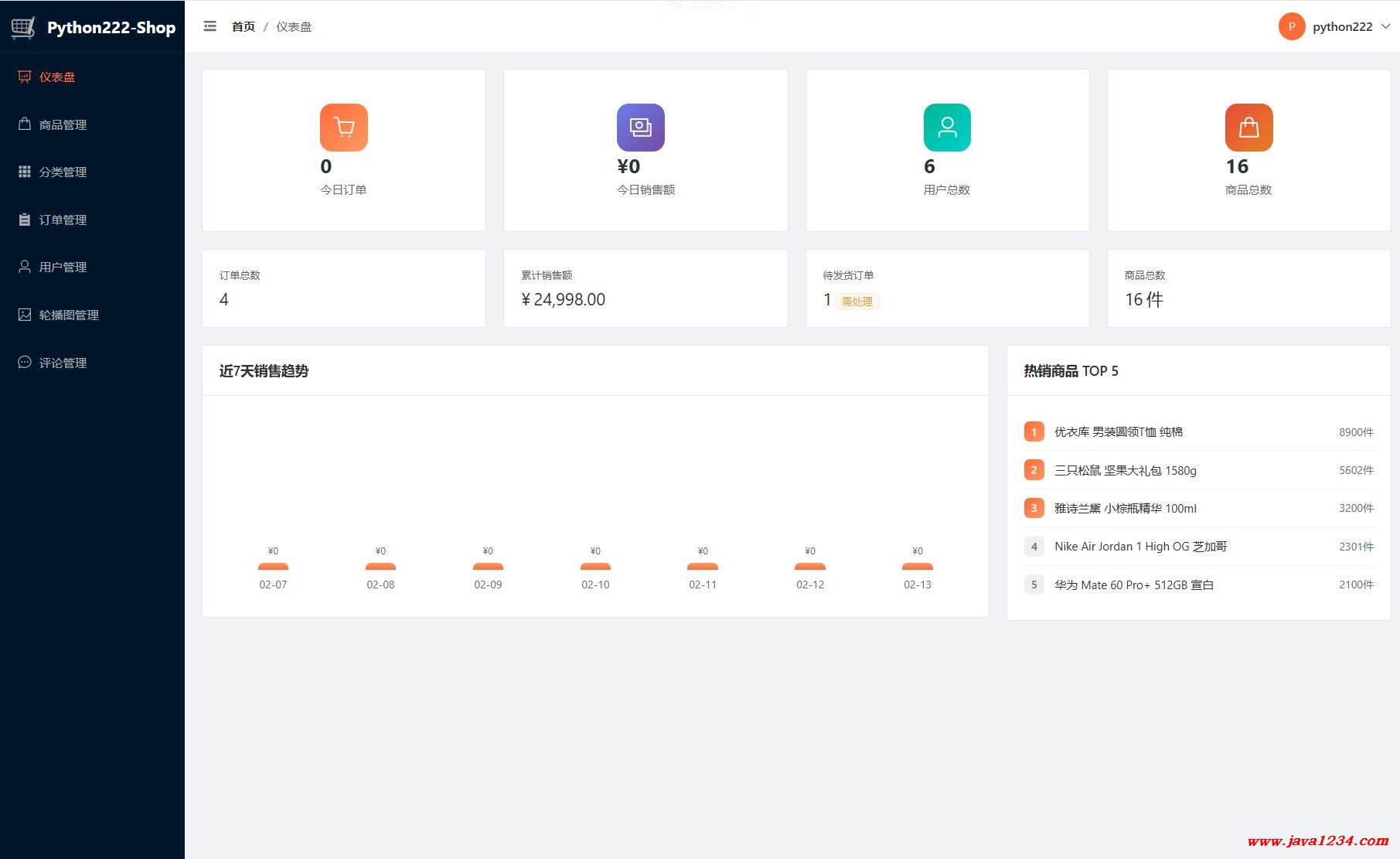
Task: Click the orange P user avatar
Action: 1291,26
